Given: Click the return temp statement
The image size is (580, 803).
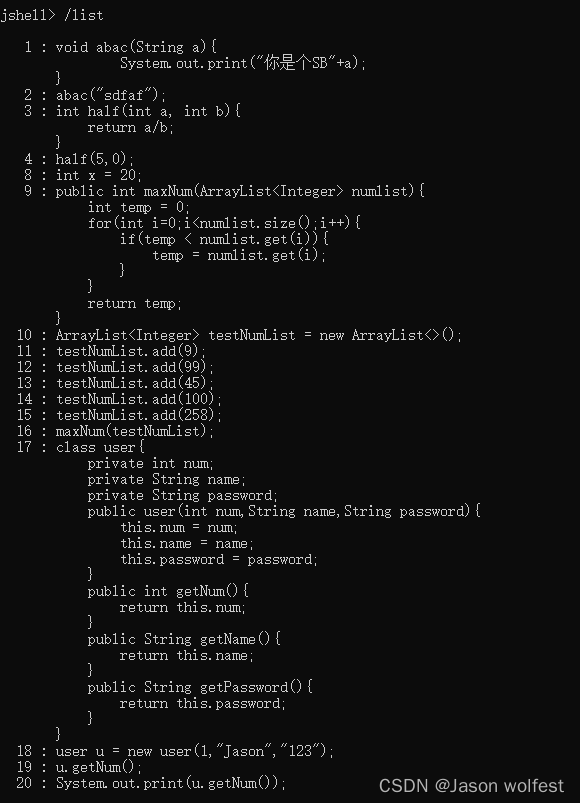Looking at the screenshot, I should coord(135,303).
